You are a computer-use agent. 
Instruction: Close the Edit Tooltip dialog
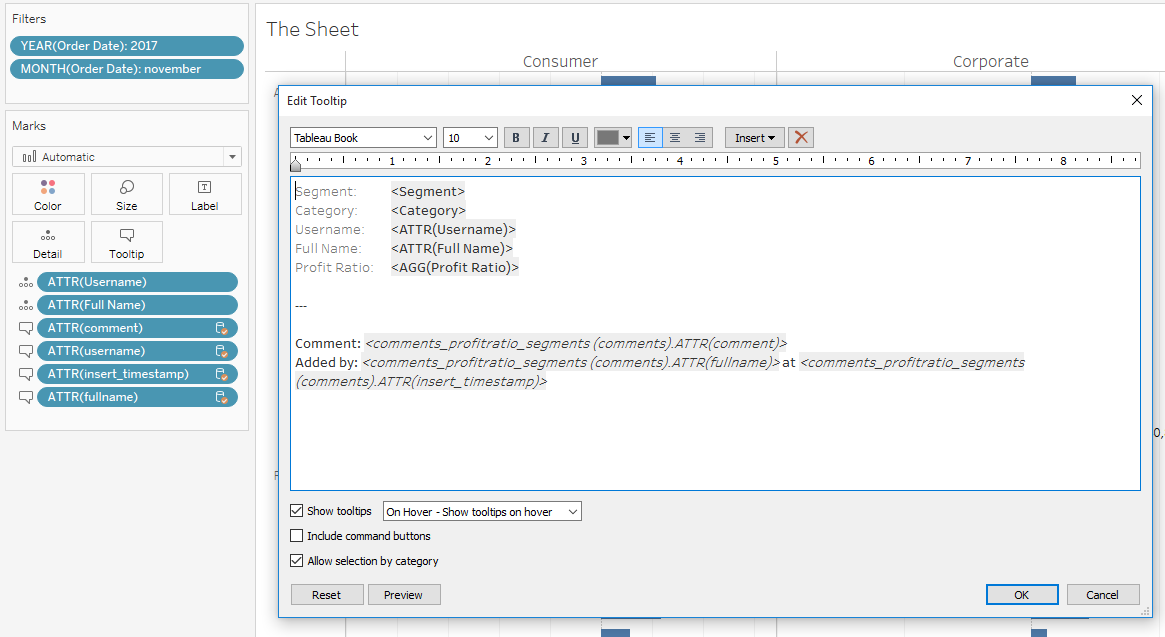coord(1136,100)
